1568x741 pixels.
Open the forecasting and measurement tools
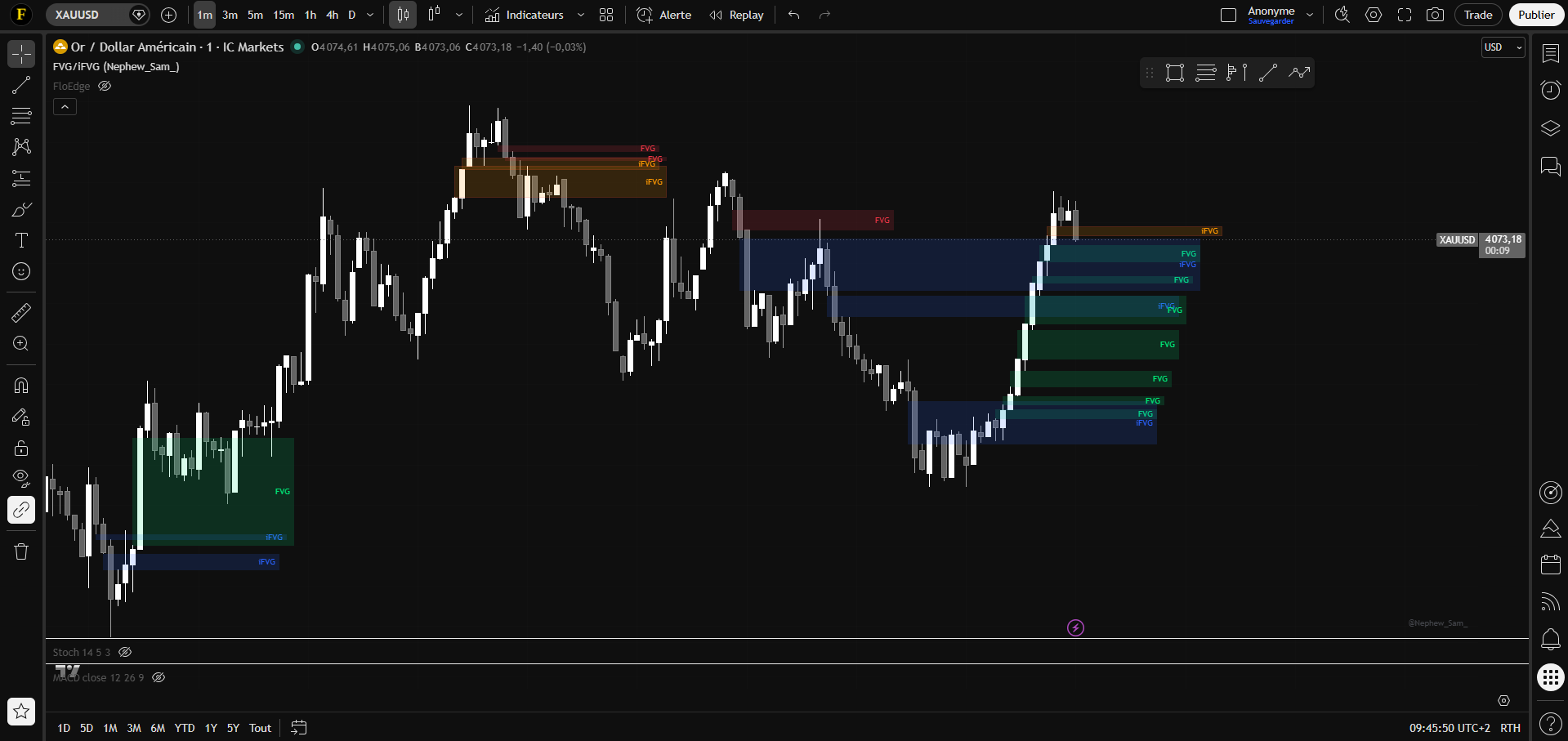(x=21, y=178)
